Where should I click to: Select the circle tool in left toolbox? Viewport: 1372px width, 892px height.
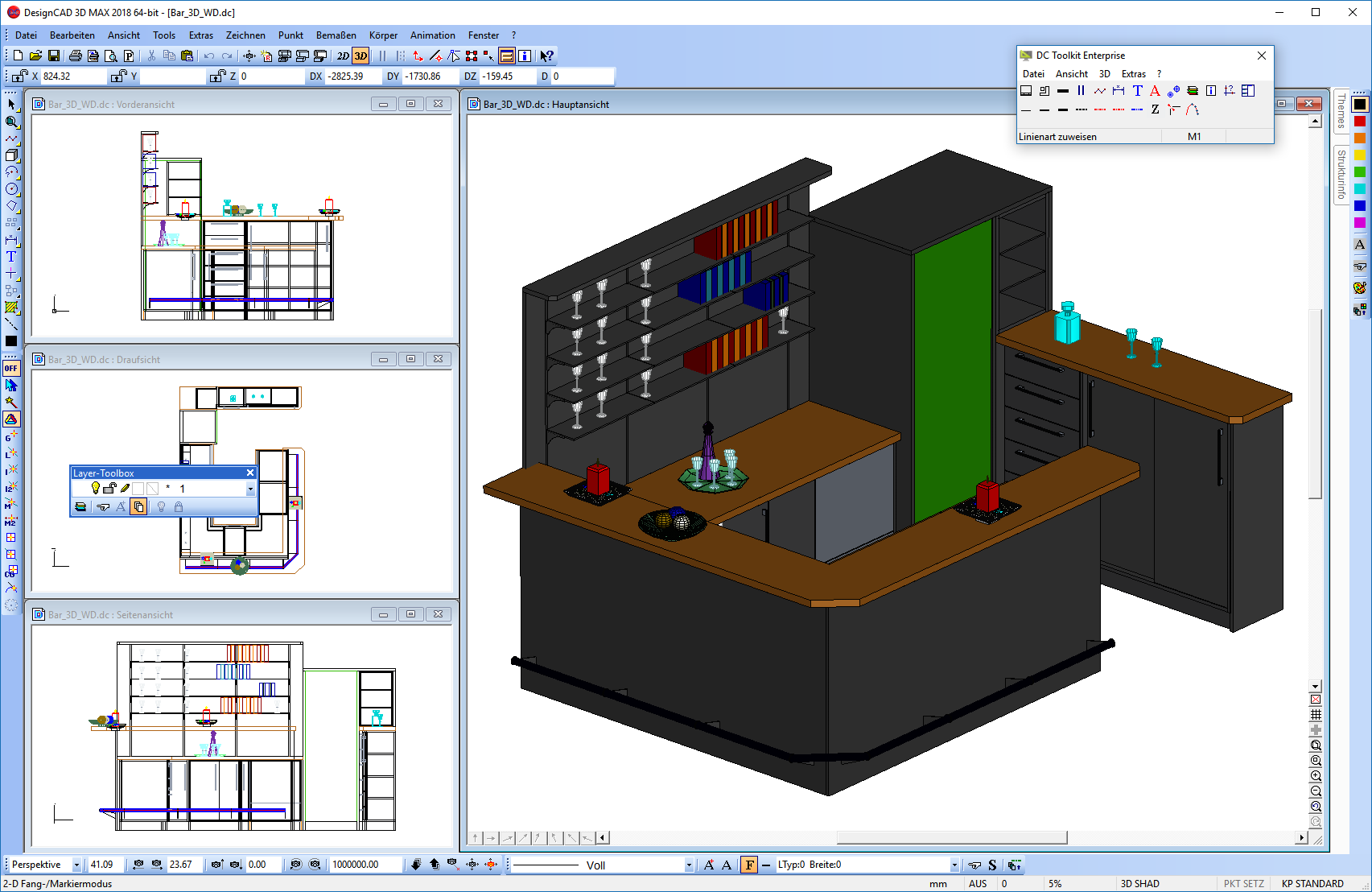pos(11,189)
